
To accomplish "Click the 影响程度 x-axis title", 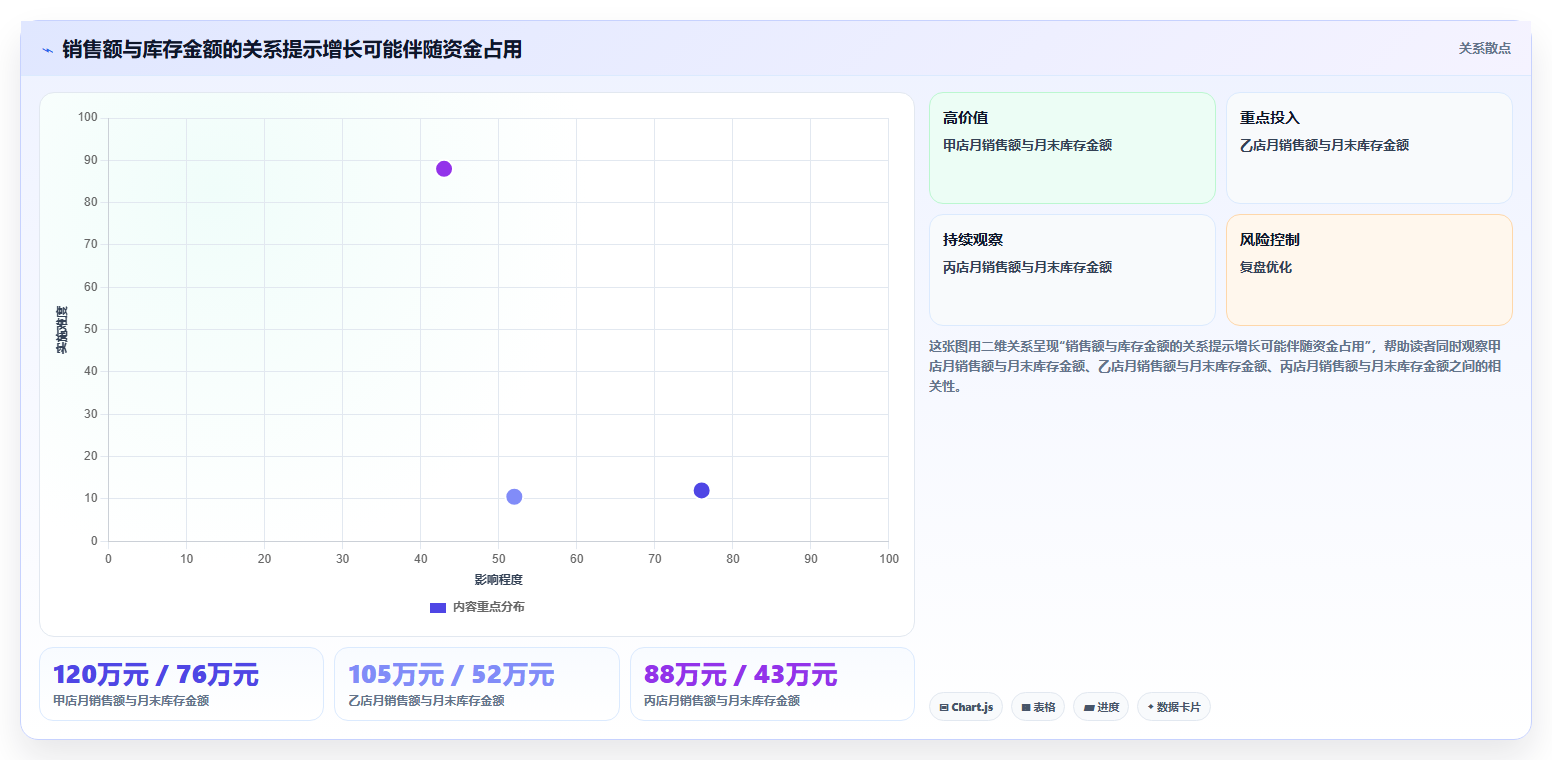I will pyautogui.click(x=498, y=580).
